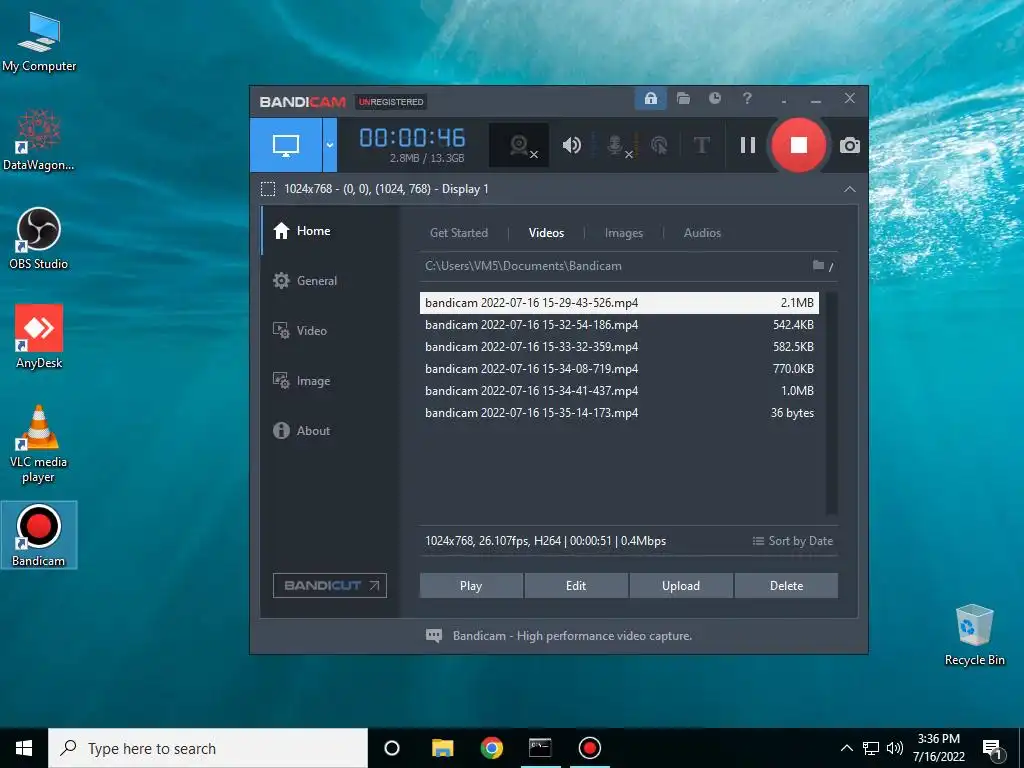Screen dimensions: 1024x768
Task: Click the Play button
Action: 471,586
